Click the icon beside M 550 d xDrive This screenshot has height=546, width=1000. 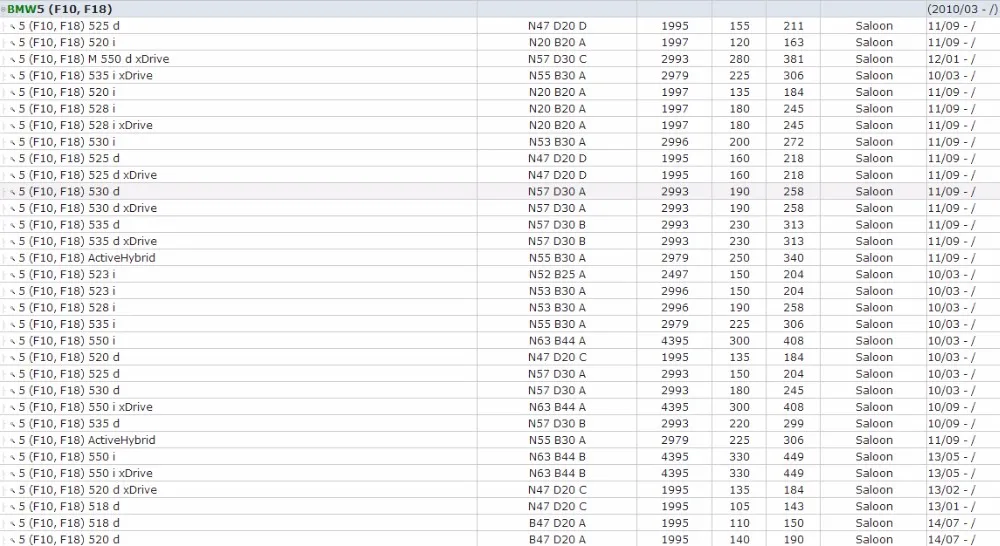pyautogui.click(x=12, y=59)
